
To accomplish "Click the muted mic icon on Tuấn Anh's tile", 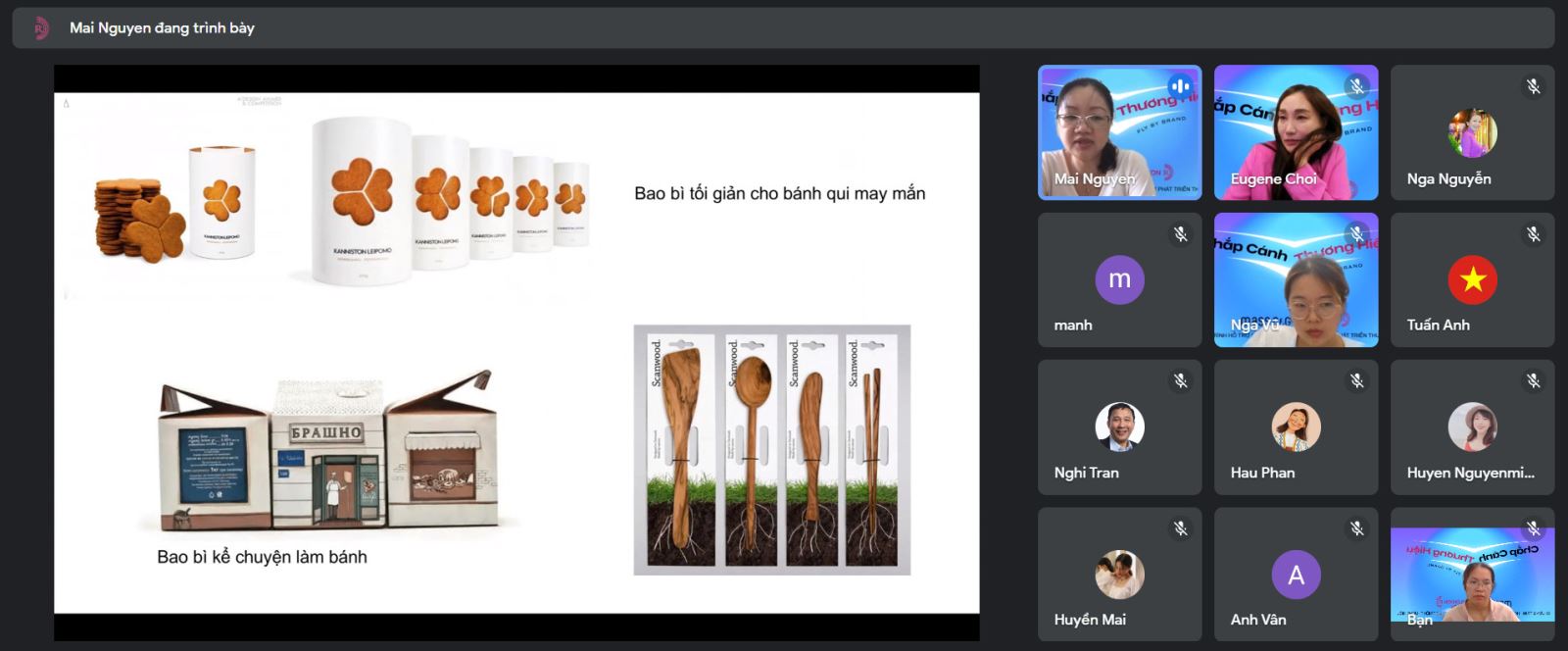I will [x=1533, y=234].
